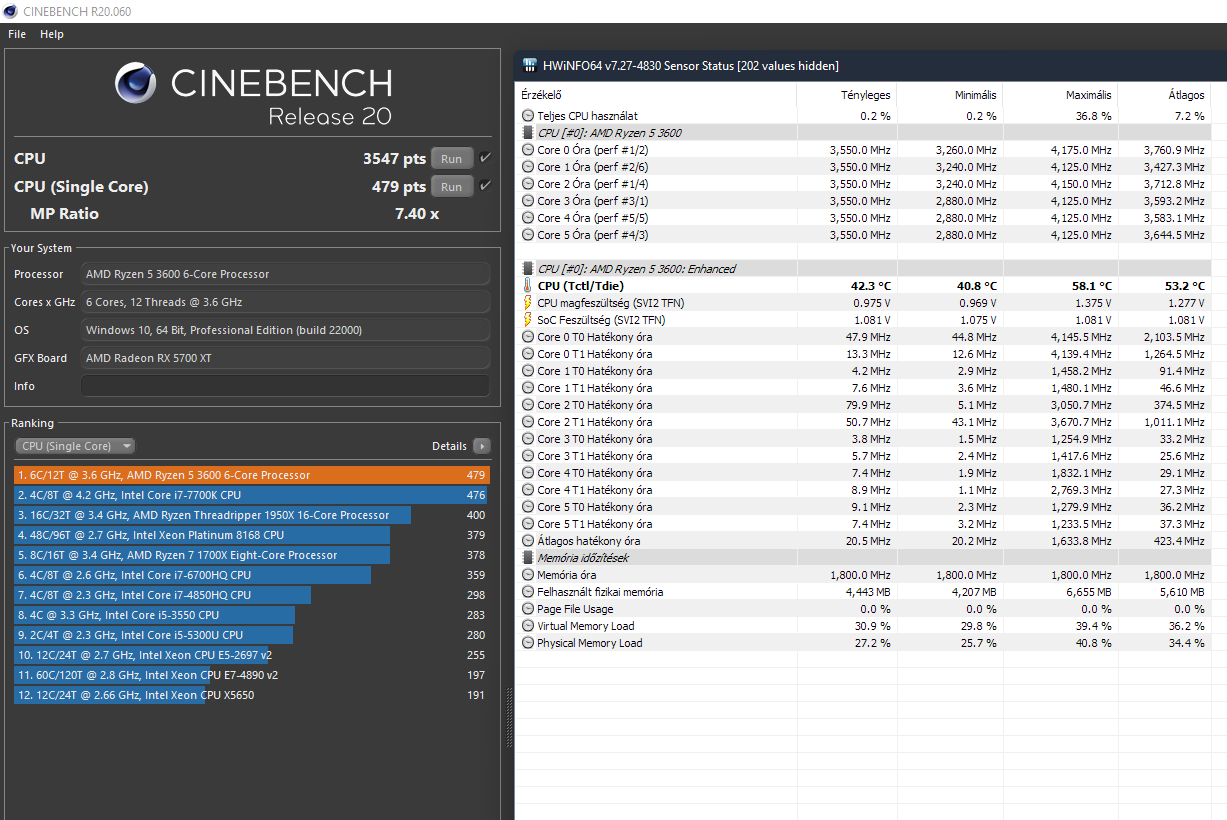This screenshot has width=1227, height=820.
Task: Open the CPU (Single Core) ranking dropdown
Action: (75, 446)
